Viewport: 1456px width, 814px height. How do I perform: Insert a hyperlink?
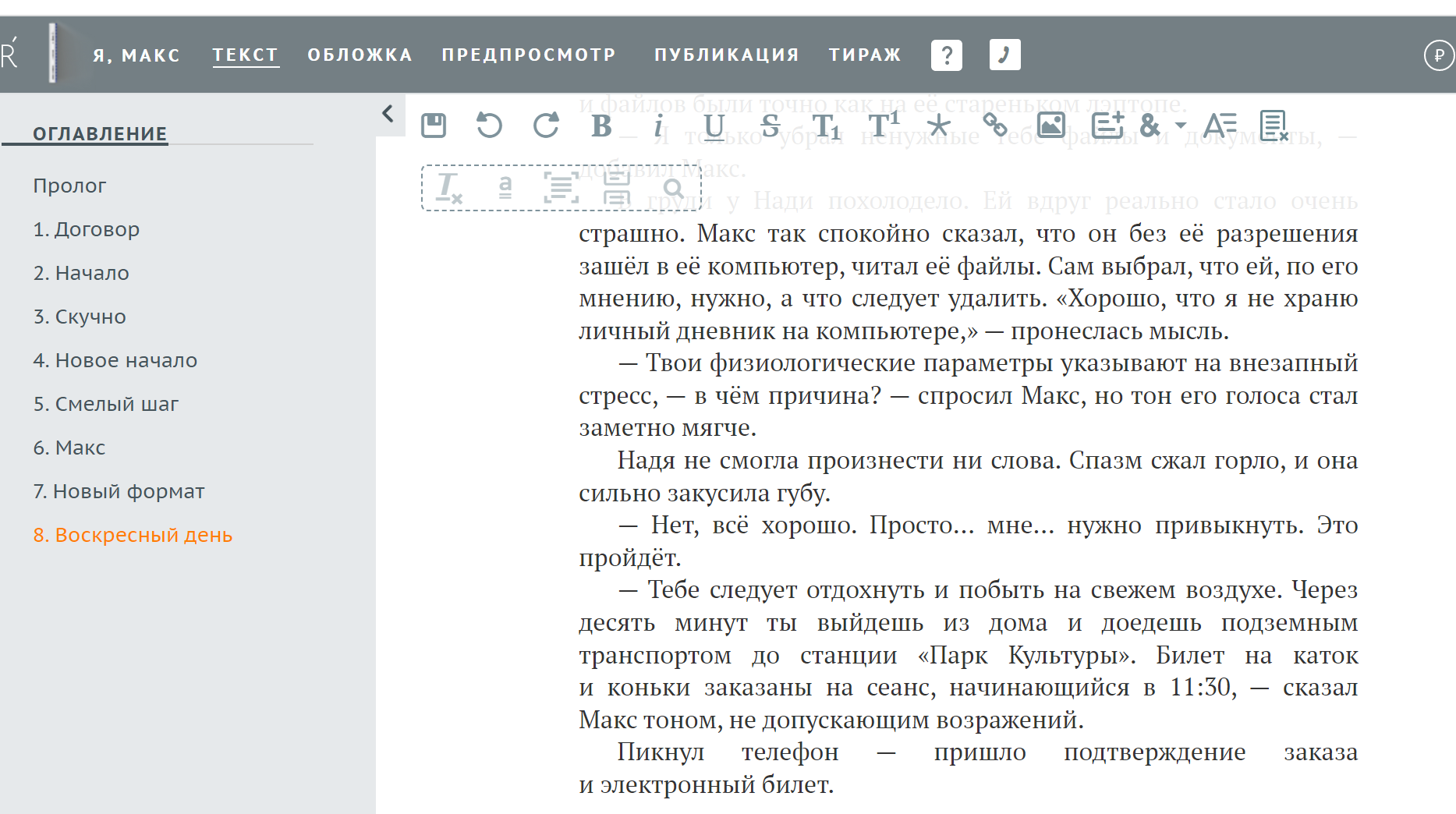click(x=995, y=125)
